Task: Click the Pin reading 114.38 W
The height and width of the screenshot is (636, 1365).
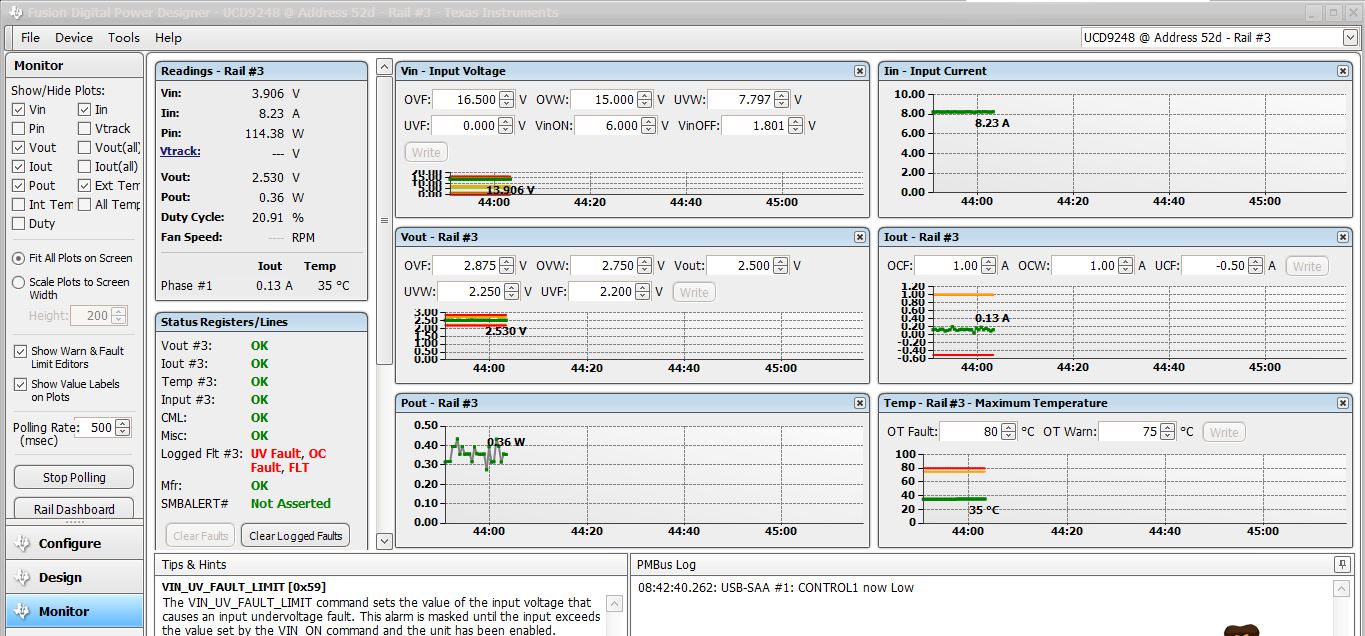Action: pyautogui.click(x=275, y=133)
